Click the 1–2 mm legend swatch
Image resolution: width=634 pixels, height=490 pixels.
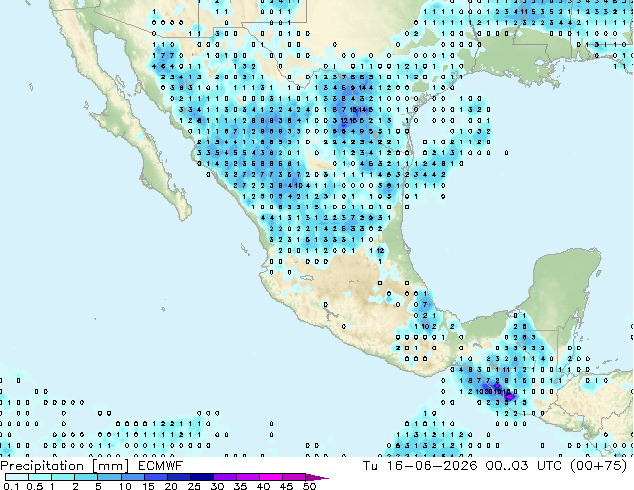click(63, 477)
